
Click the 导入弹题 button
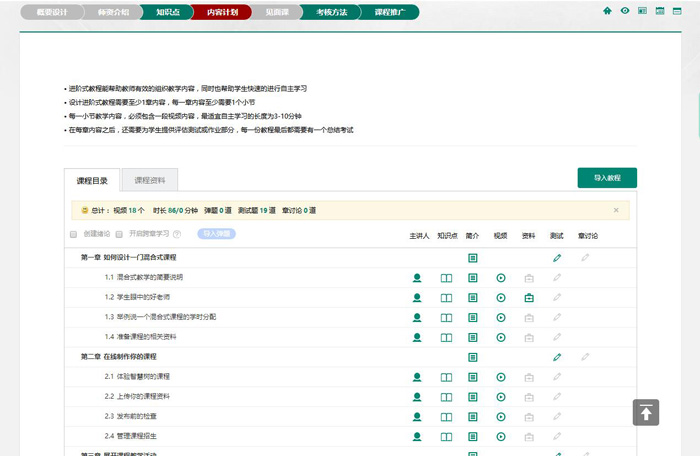point(216,234)
